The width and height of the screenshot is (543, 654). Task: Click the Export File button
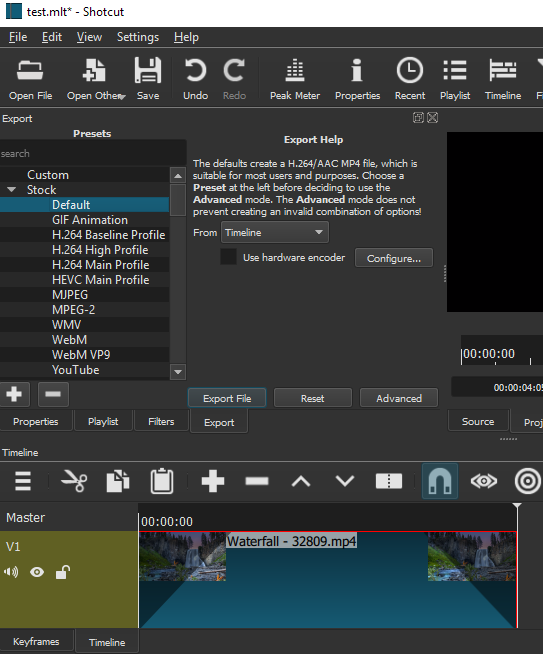[227, 398]
